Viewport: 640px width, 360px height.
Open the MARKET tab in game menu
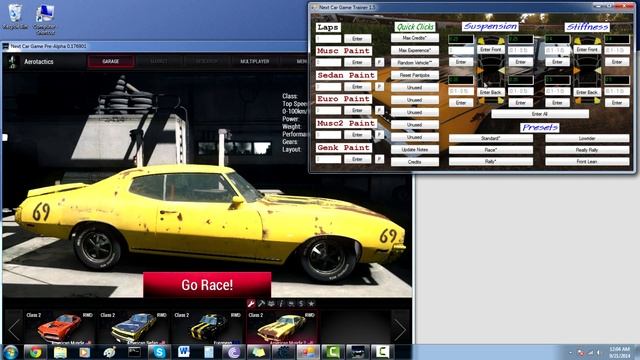[x=159, y=61]
